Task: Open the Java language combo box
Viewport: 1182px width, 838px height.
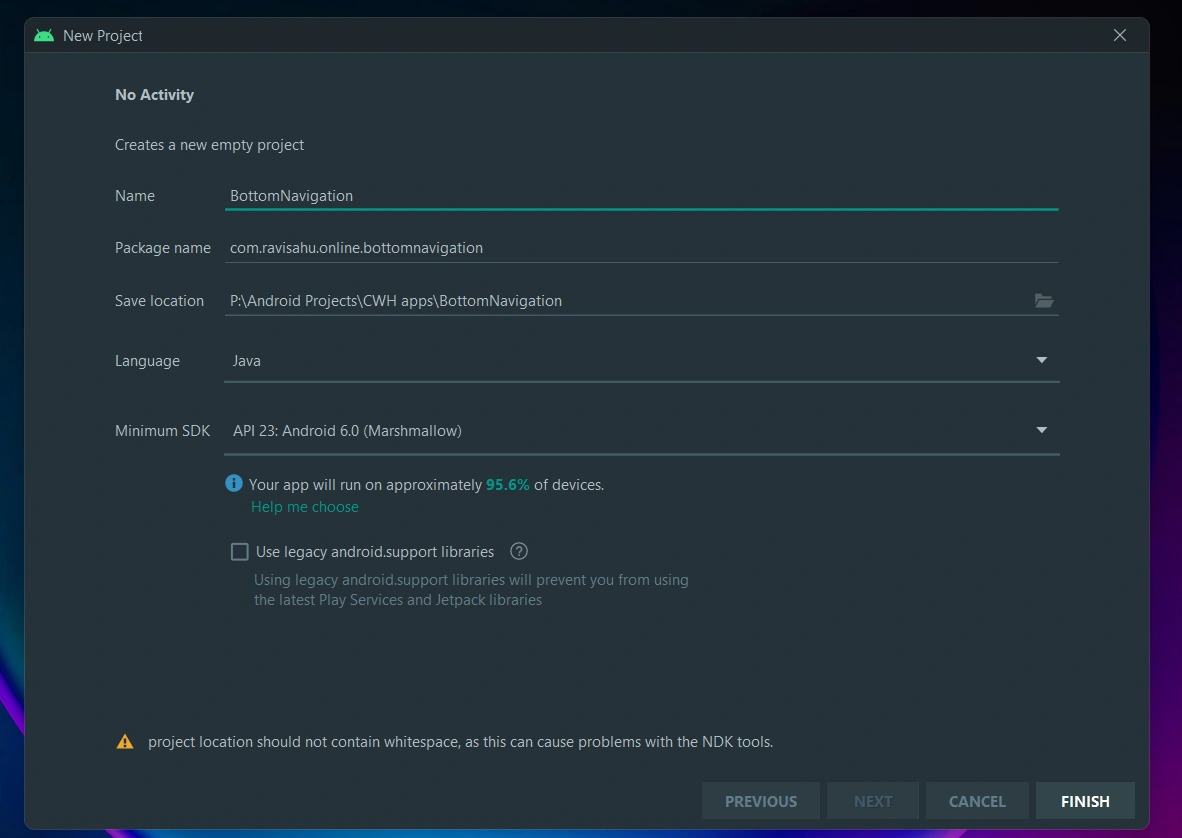Action: click(642, 361)
